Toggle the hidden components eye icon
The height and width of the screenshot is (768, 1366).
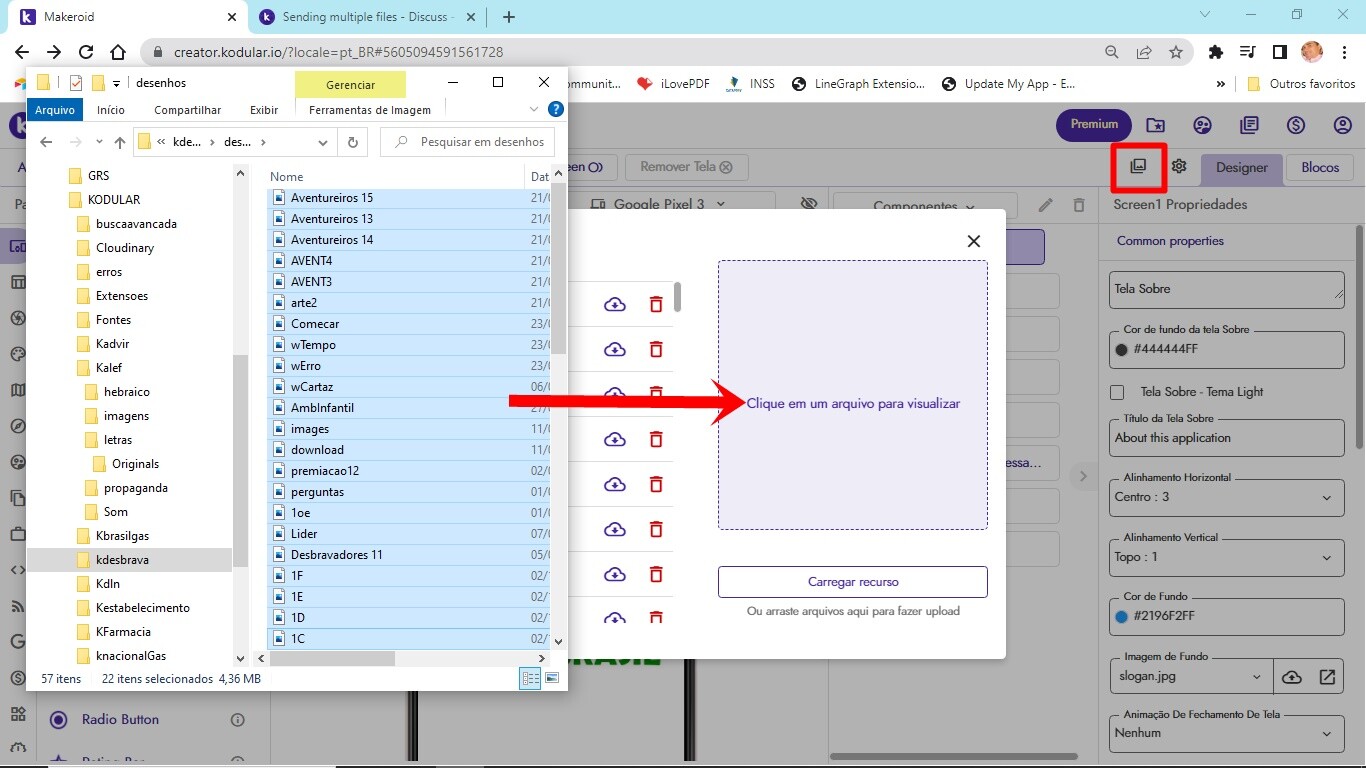coord(809,204)
